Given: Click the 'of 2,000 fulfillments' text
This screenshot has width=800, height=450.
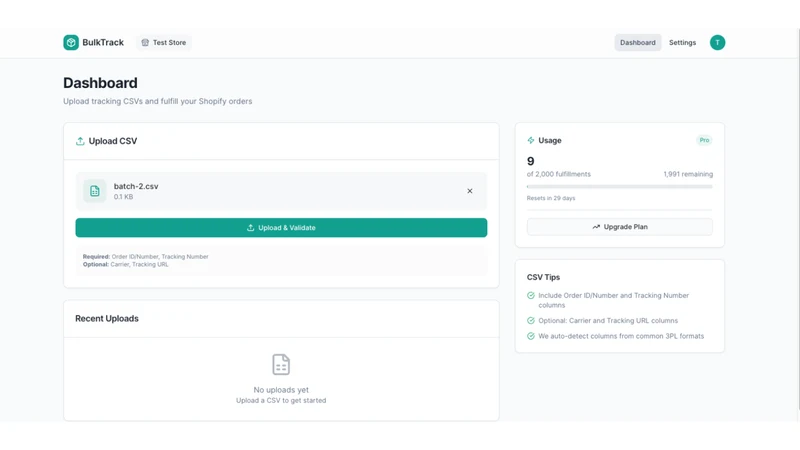Looking at the screenshot, I should point(559,174).
